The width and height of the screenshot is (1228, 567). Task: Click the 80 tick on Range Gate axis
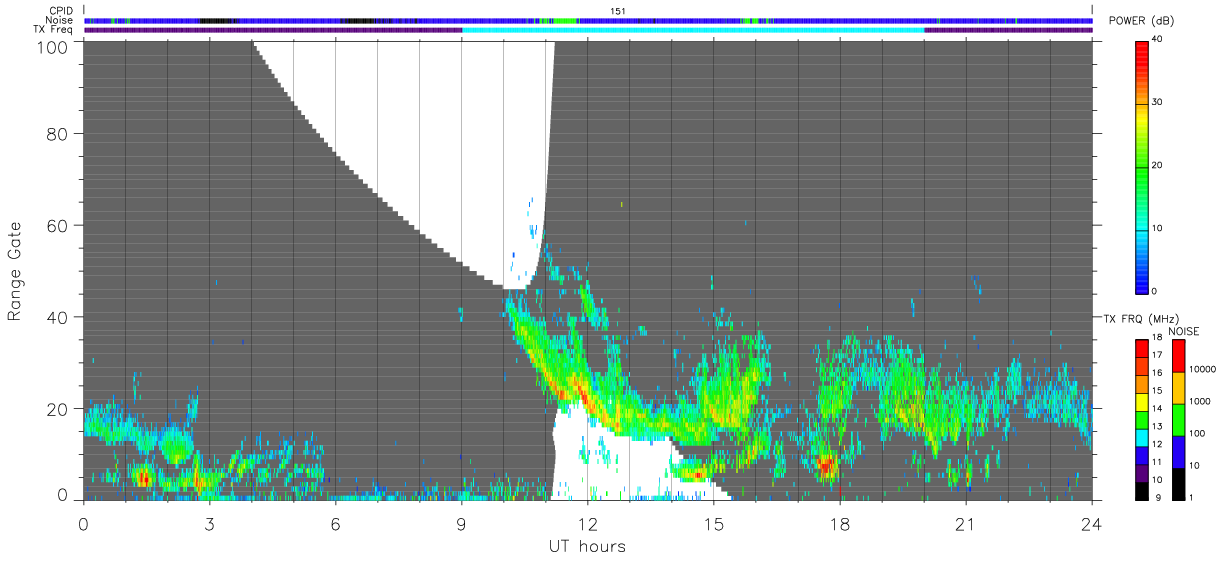(57, 133)
